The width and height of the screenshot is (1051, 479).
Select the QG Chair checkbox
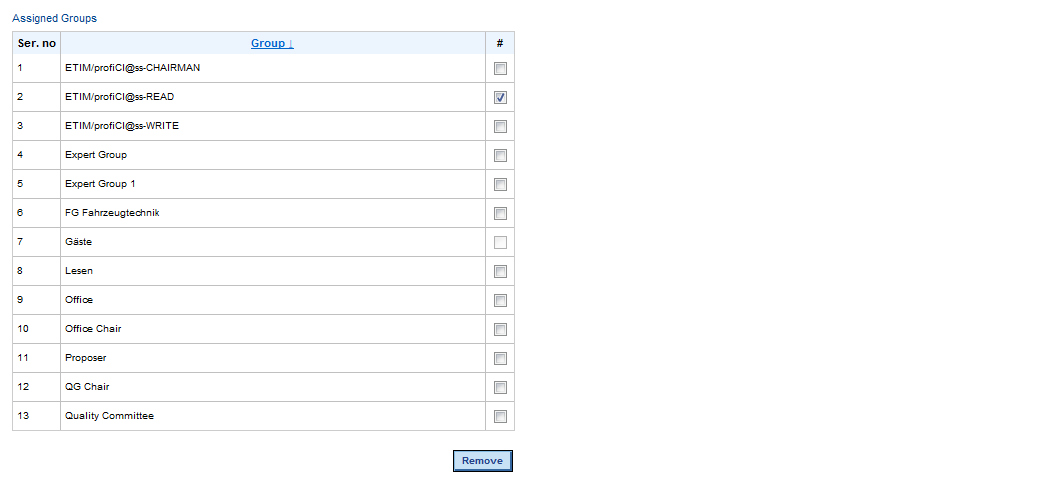pos(500,388)
